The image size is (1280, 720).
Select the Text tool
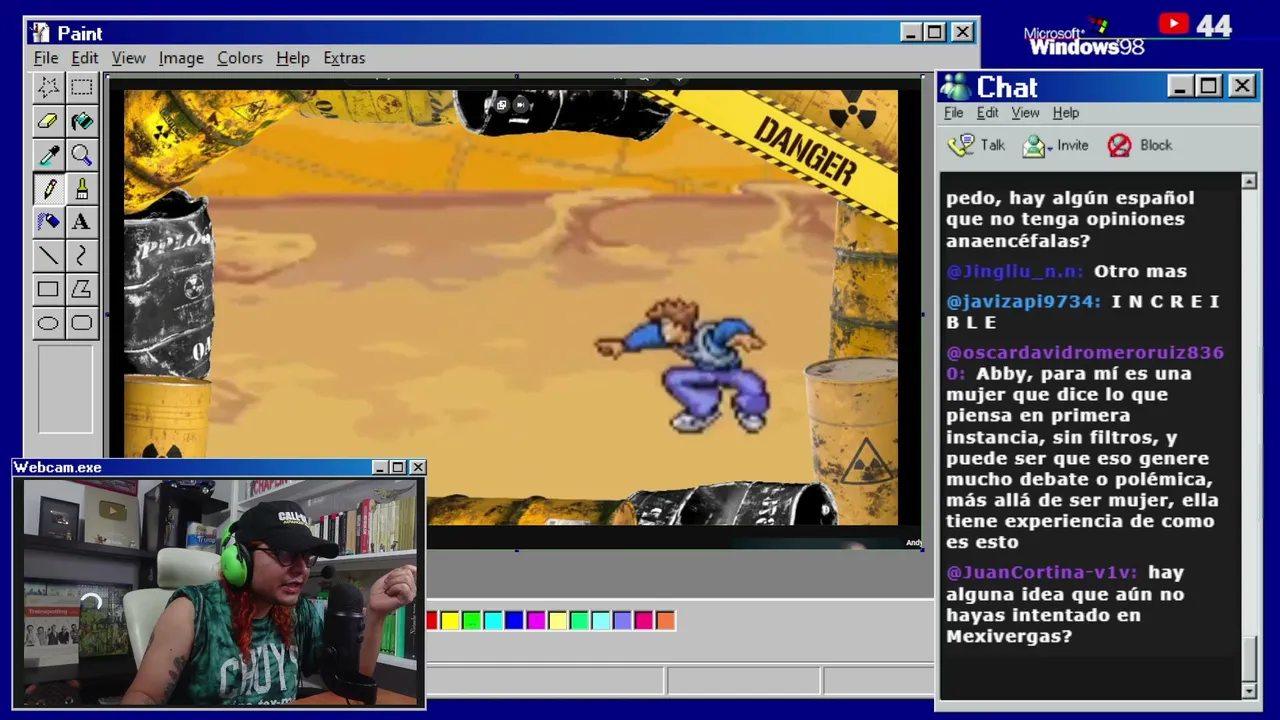click(x=82, y=222)
